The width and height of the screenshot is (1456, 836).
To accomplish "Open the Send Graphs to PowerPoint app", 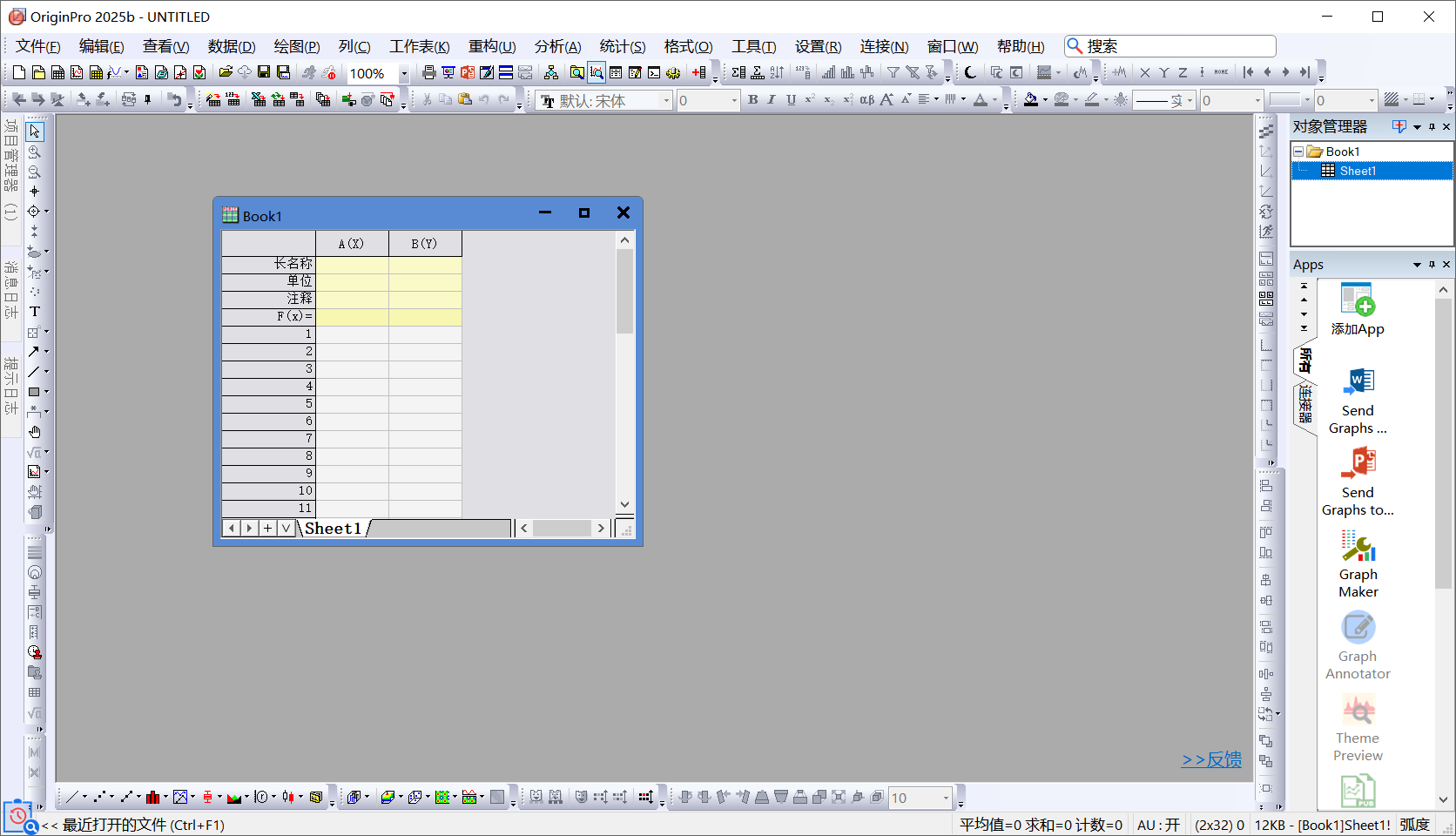I will point(1358,483).
